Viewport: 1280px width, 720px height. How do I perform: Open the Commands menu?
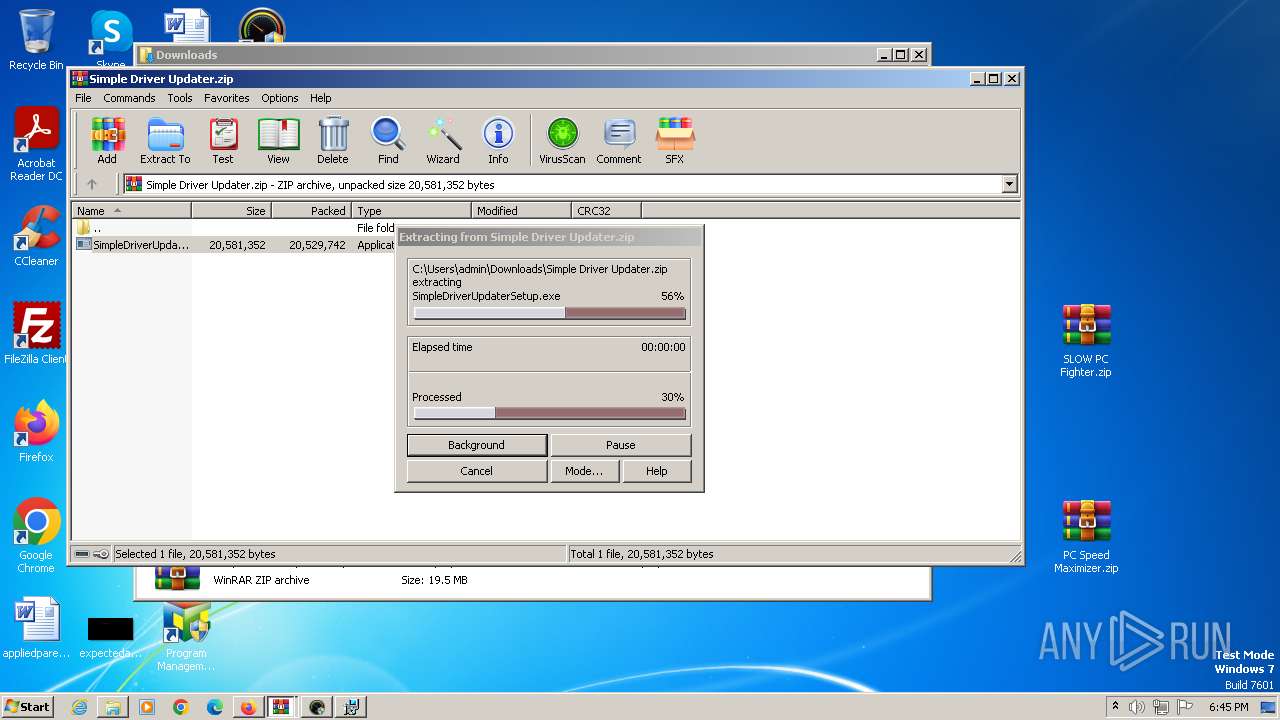(129, 98)
